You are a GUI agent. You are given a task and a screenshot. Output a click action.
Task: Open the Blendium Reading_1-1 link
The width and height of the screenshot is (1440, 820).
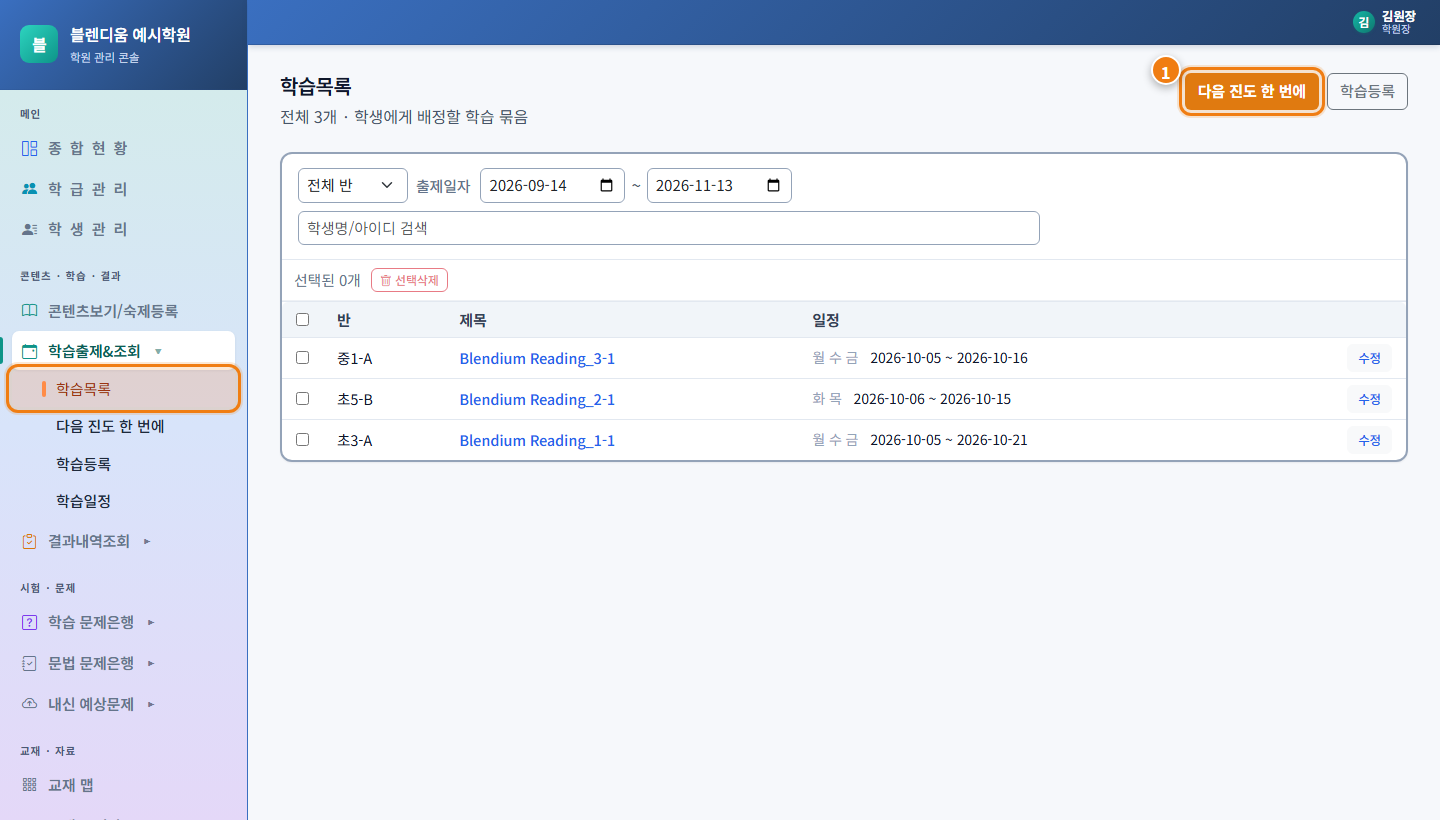pyautogui.click(x=537, y=440)
